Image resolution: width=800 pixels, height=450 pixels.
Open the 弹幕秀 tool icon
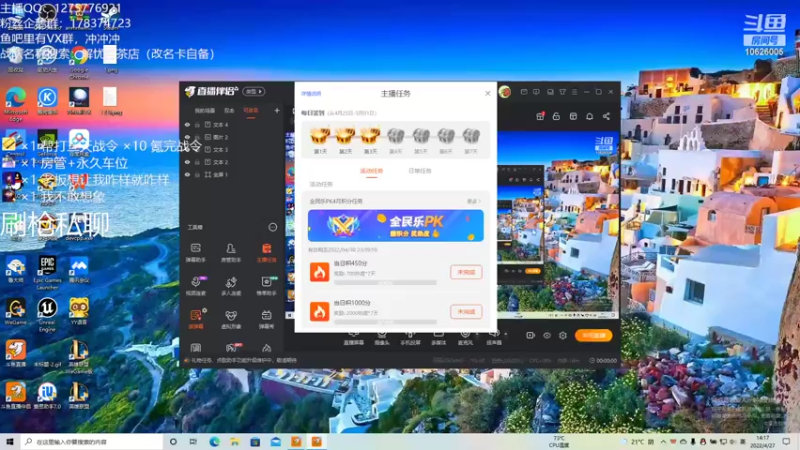pyautogui.click(x=266, y=319)
